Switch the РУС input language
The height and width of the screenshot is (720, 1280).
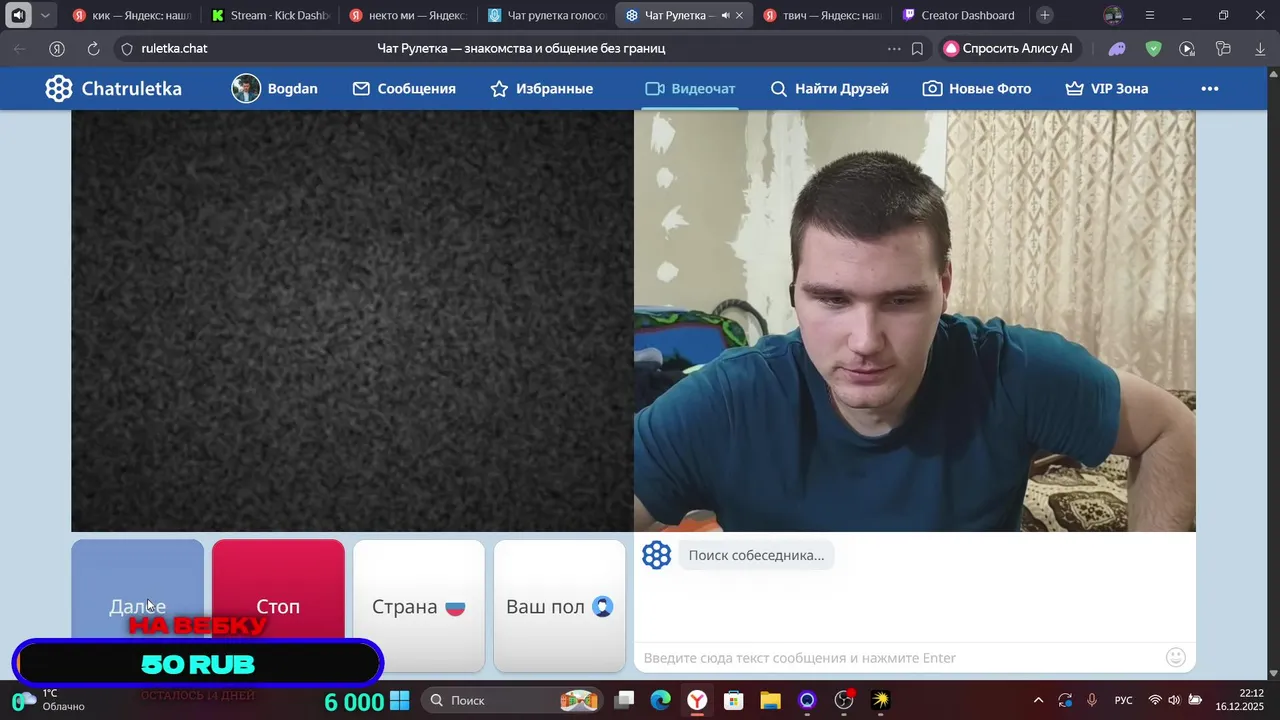(x=1124, y=700)
